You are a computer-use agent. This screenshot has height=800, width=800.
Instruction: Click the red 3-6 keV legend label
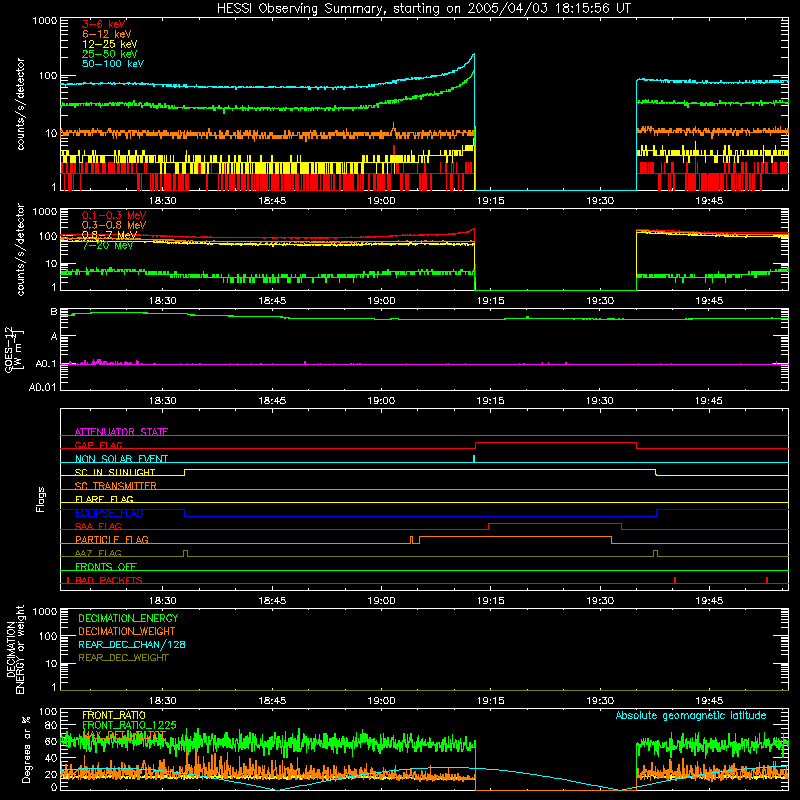(x=103, y=24)
